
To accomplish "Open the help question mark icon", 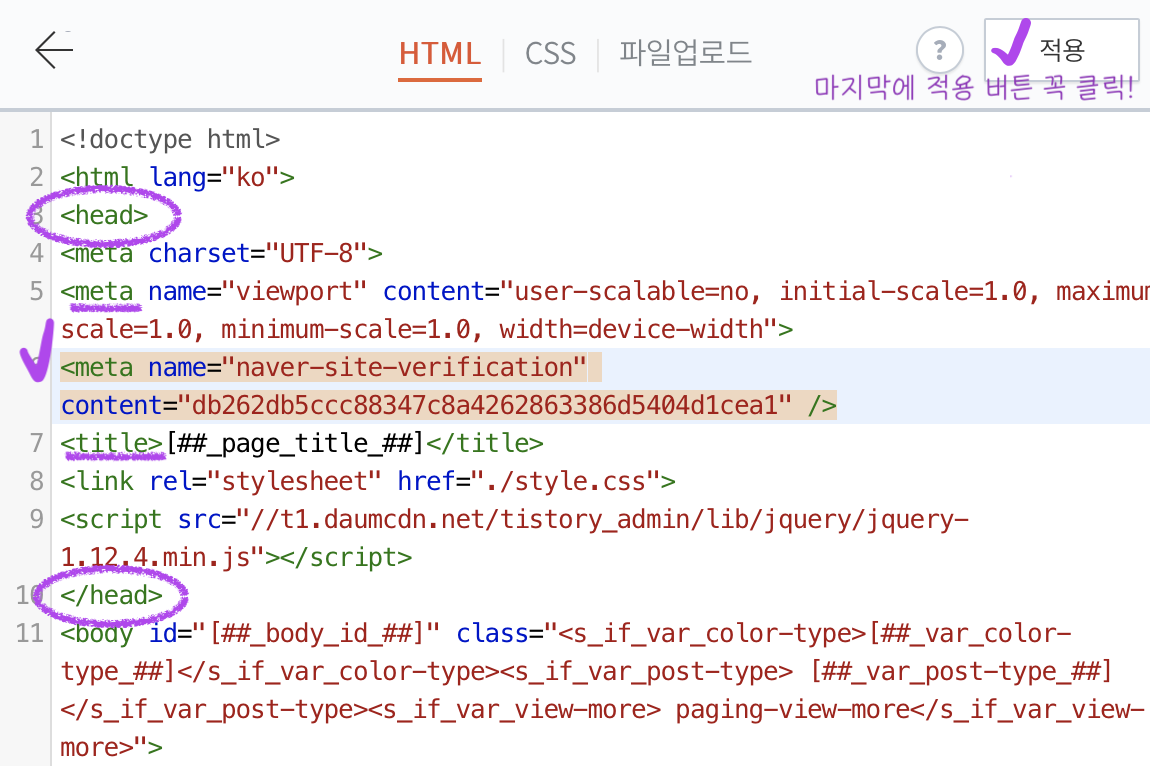I will (940, 50).
